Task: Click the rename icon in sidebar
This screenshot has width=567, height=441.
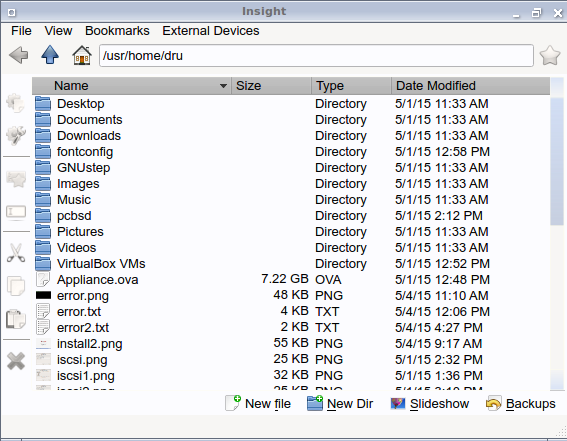Action: pyautogui.click(x=16, y=212)
